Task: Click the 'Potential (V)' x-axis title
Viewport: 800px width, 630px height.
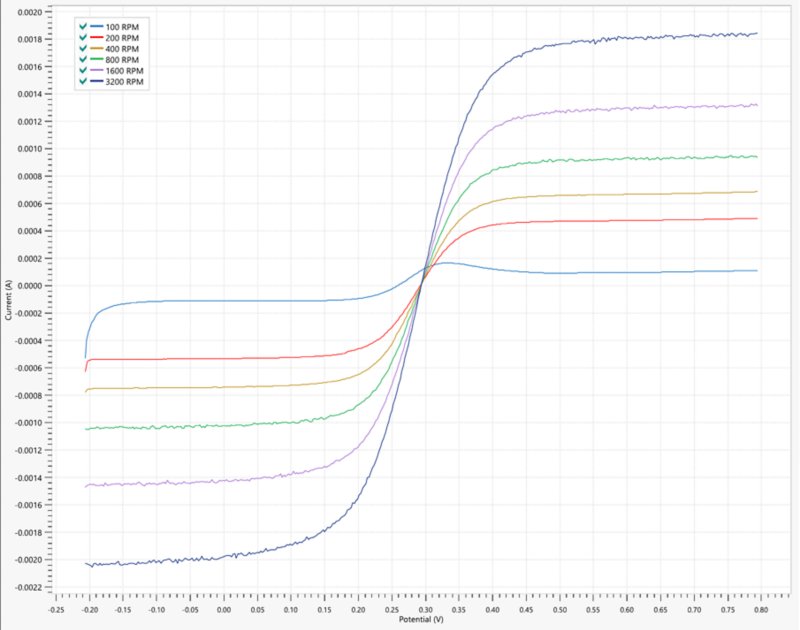Action: pyautogui.click(x=421, y=619)
